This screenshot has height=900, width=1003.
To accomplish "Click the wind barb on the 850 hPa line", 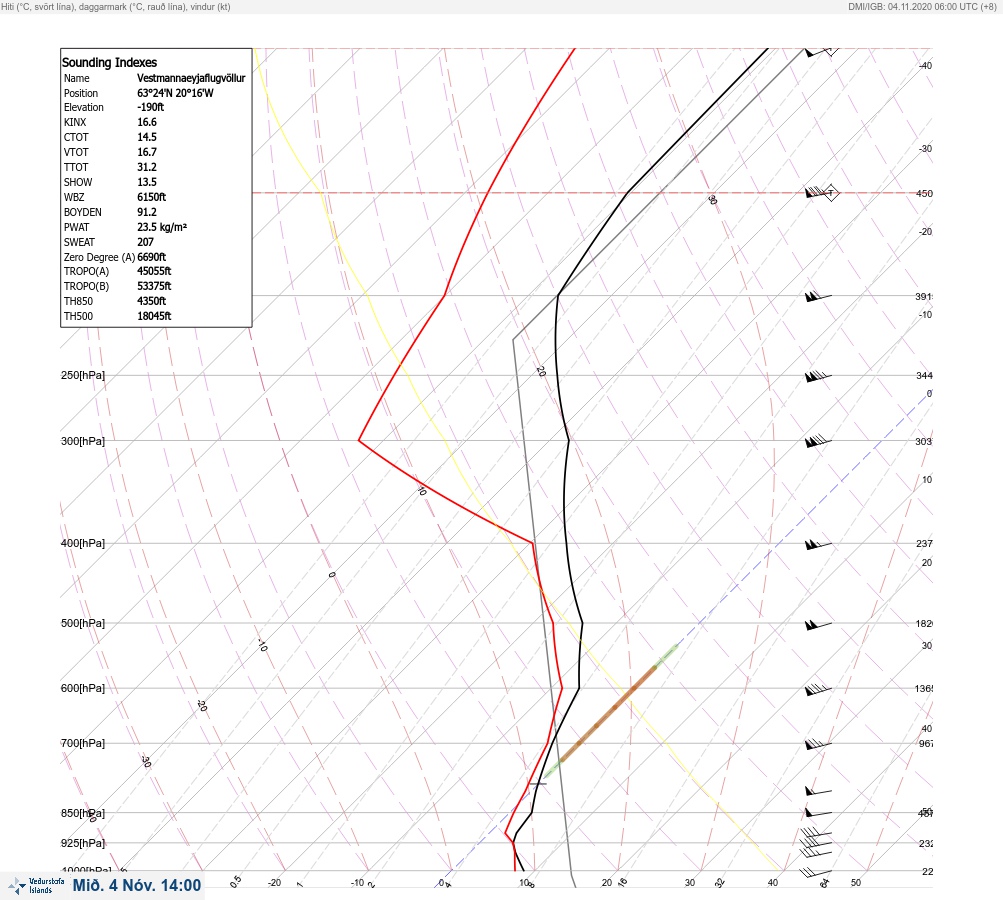I will point(818,812).
